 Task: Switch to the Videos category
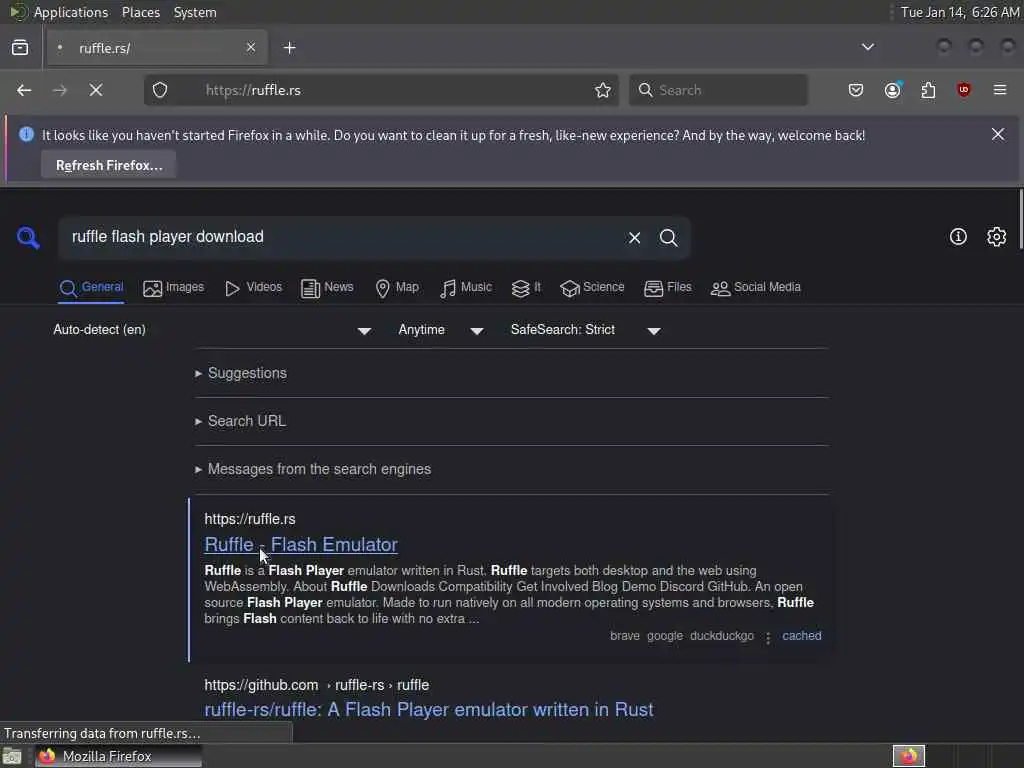(253, 287)
